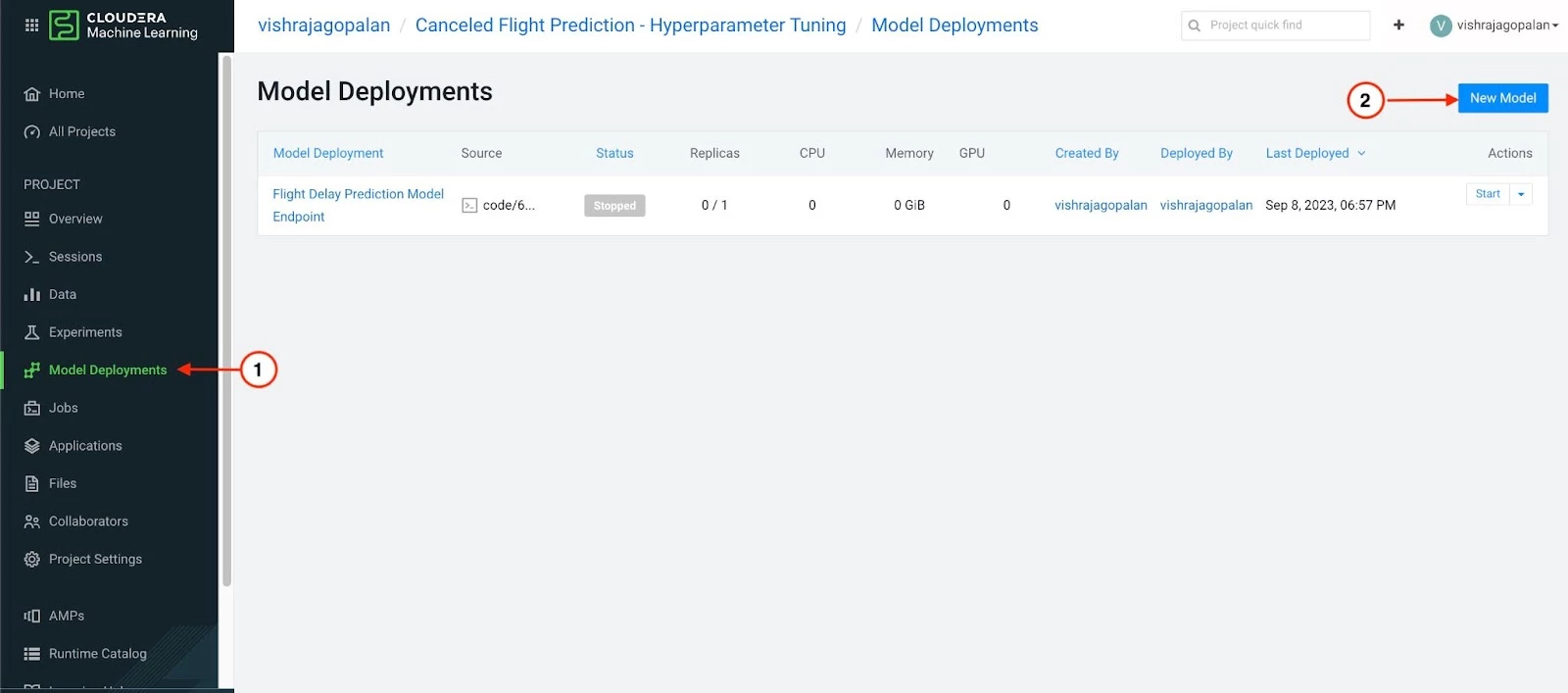Click the Overview sidebar icon
Screen dimensions: 1568x693
[x=32, y=219]
